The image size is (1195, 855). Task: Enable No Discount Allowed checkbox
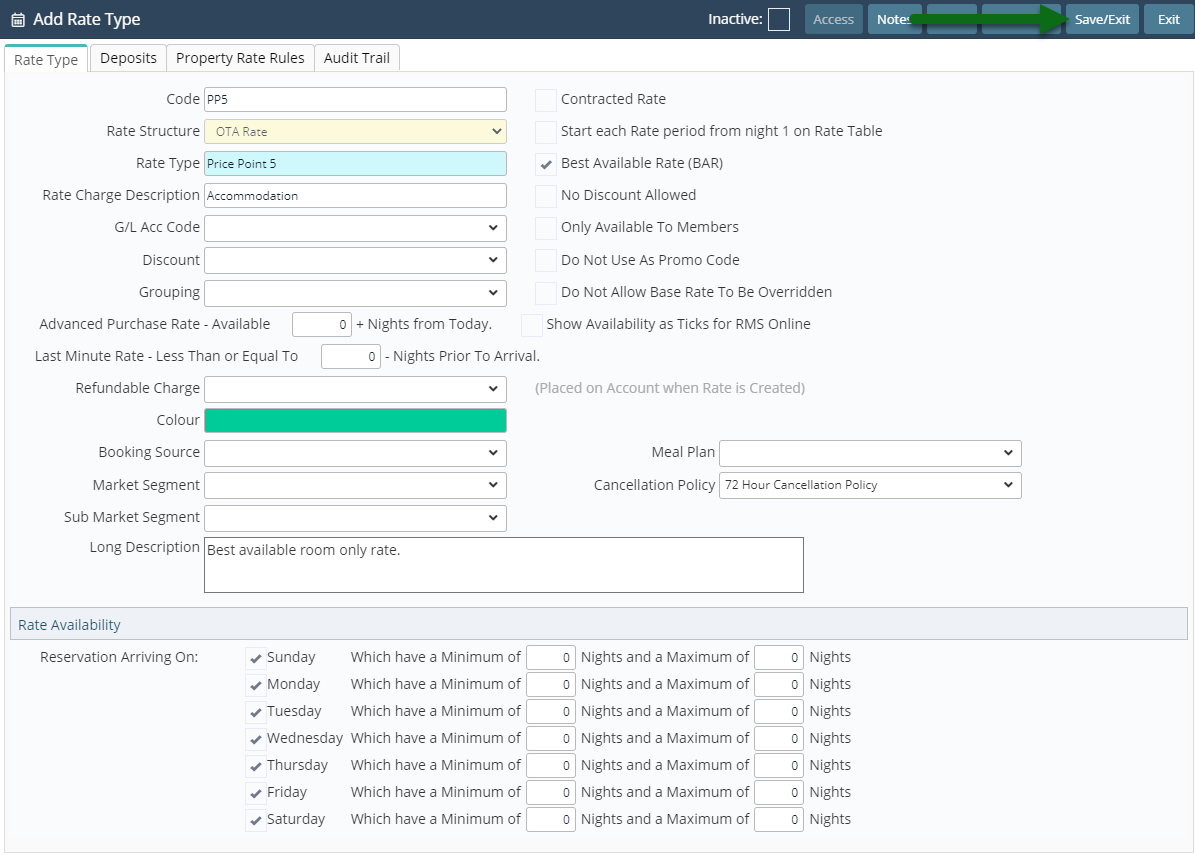(546, 196)
